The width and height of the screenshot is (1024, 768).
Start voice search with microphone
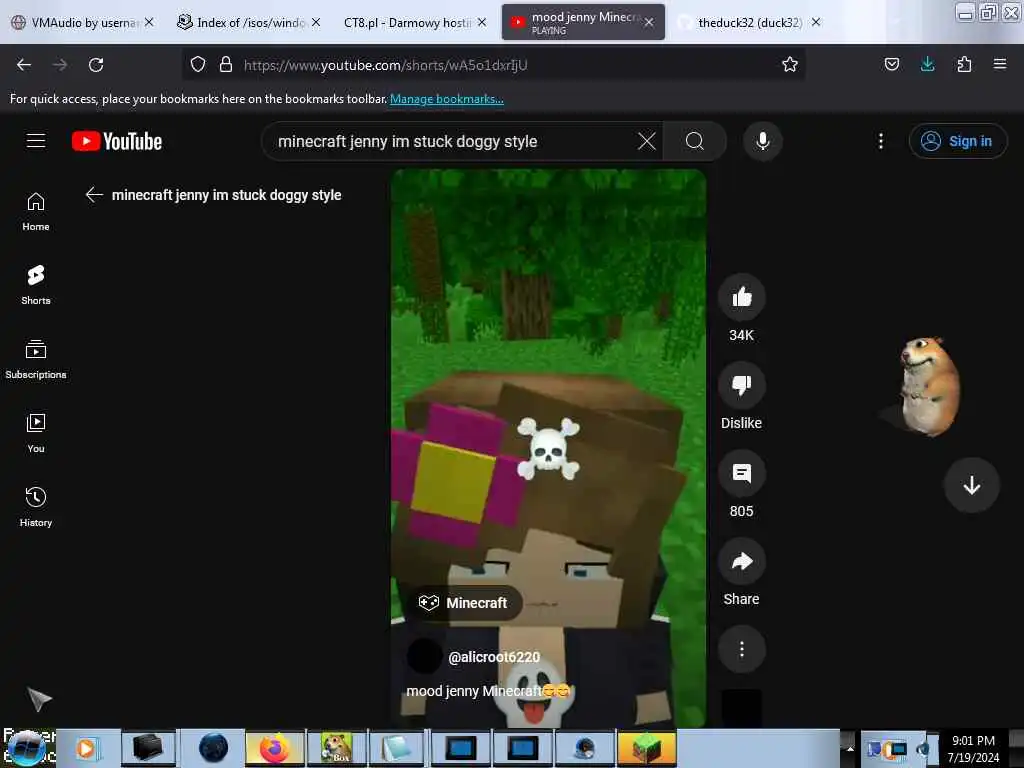[x=763, y=141]
